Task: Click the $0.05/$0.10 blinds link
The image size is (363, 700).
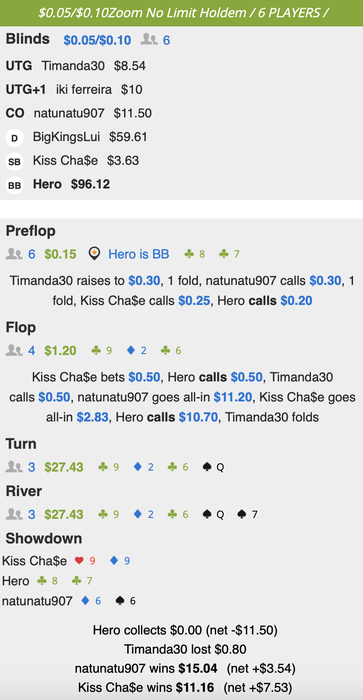Action: 97,41
